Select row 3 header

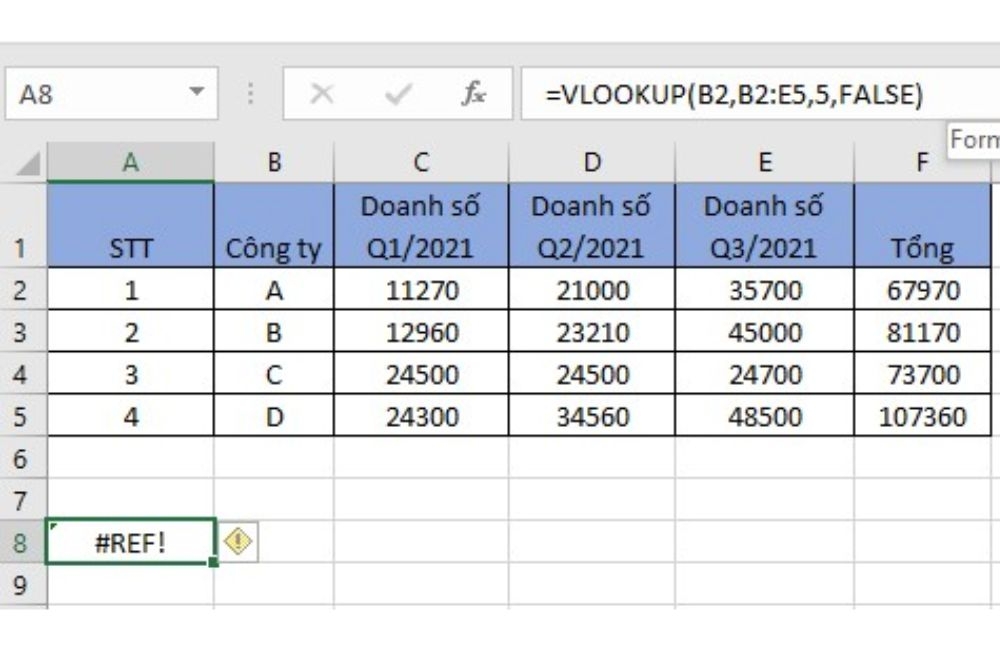23,332
